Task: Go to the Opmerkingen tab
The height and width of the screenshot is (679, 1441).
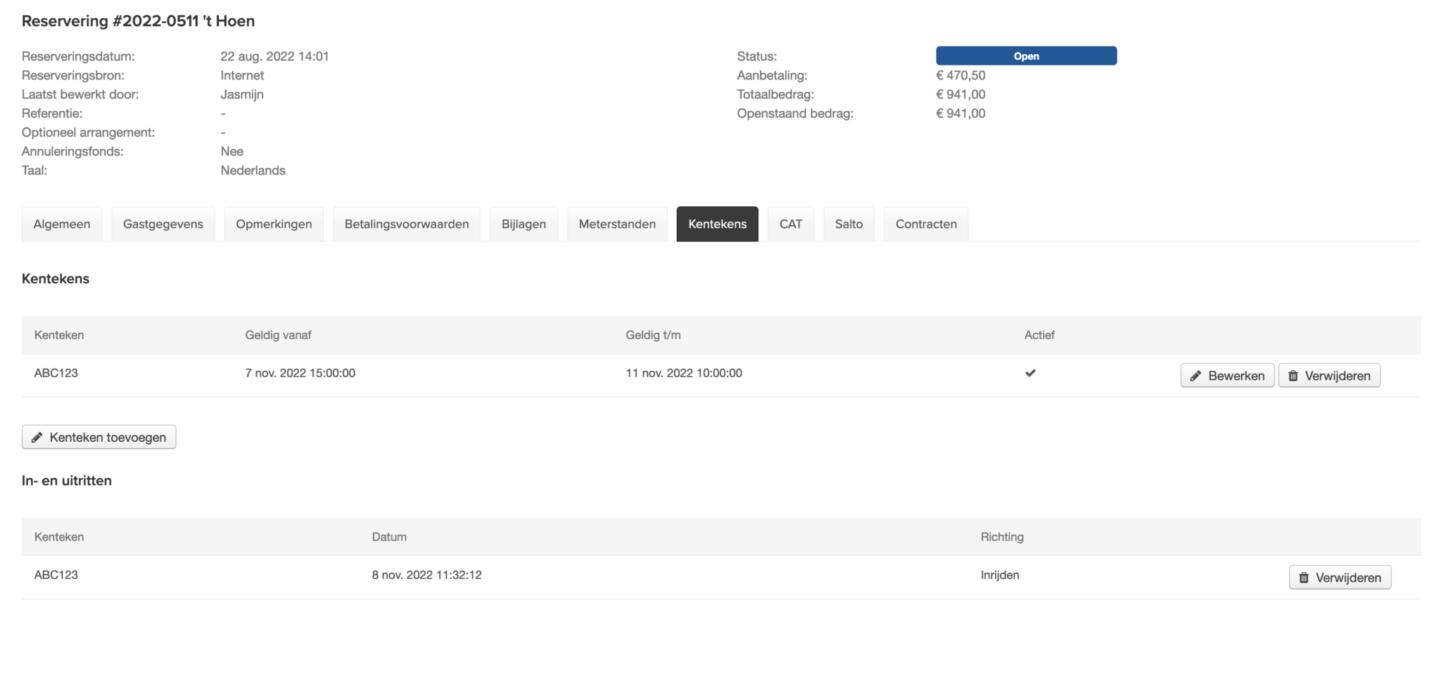Action: pyautogui.click(x=274, y=224)
